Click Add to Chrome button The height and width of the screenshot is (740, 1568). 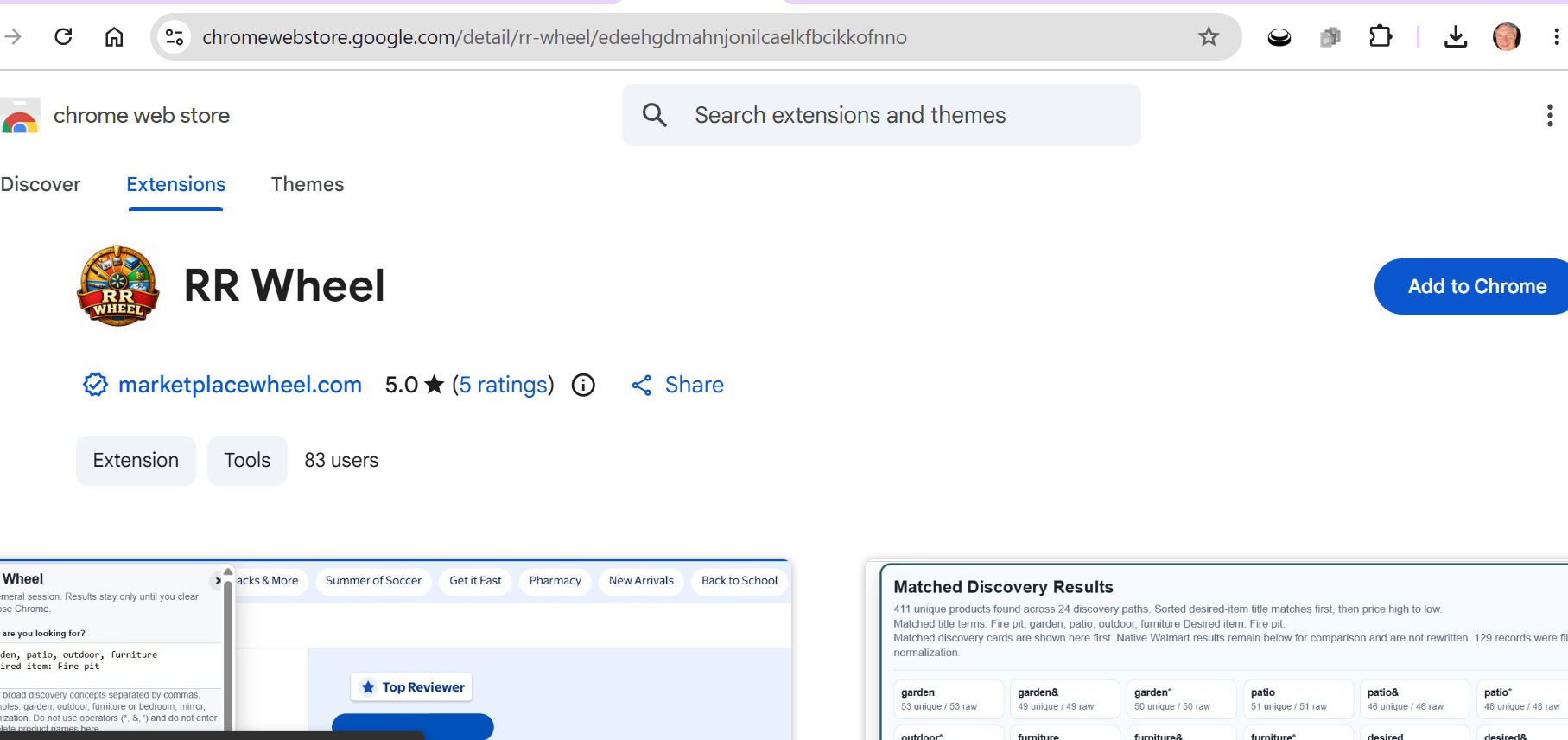pyautogui.click(x=1471, y=286)
